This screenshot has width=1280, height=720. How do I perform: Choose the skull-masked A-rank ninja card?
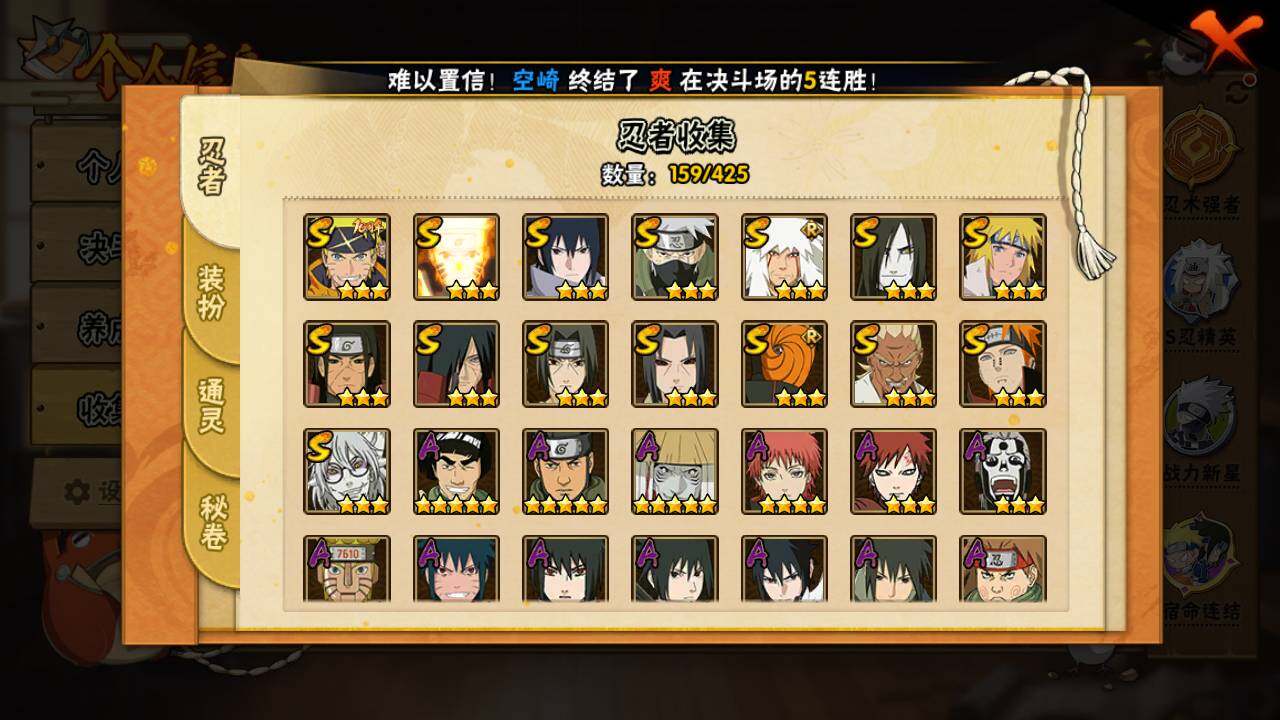[1003, 472]
